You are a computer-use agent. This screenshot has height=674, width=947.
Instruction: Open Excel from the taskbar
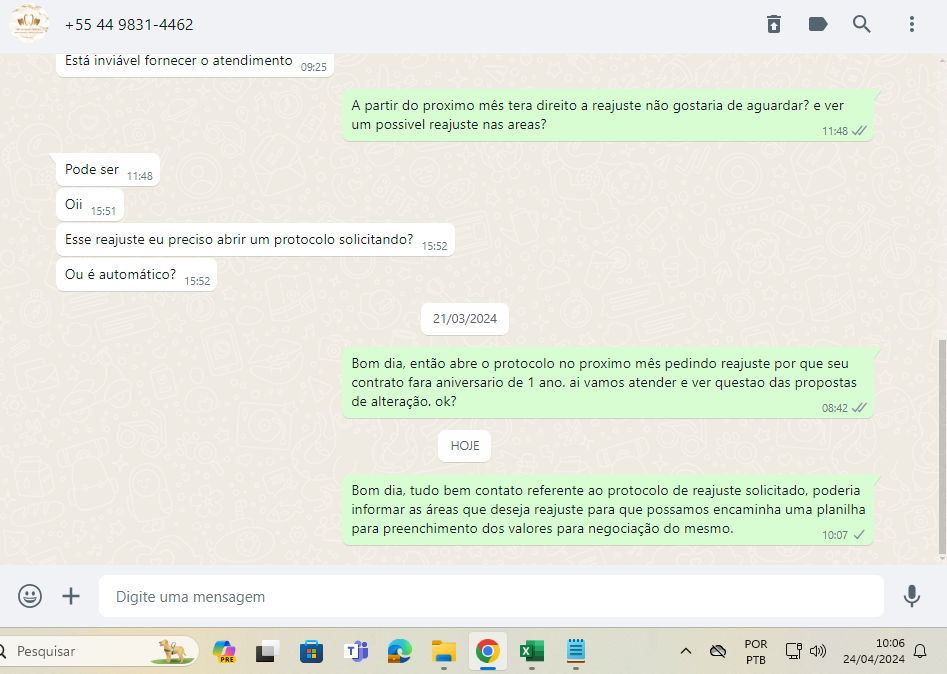(531, 651)
